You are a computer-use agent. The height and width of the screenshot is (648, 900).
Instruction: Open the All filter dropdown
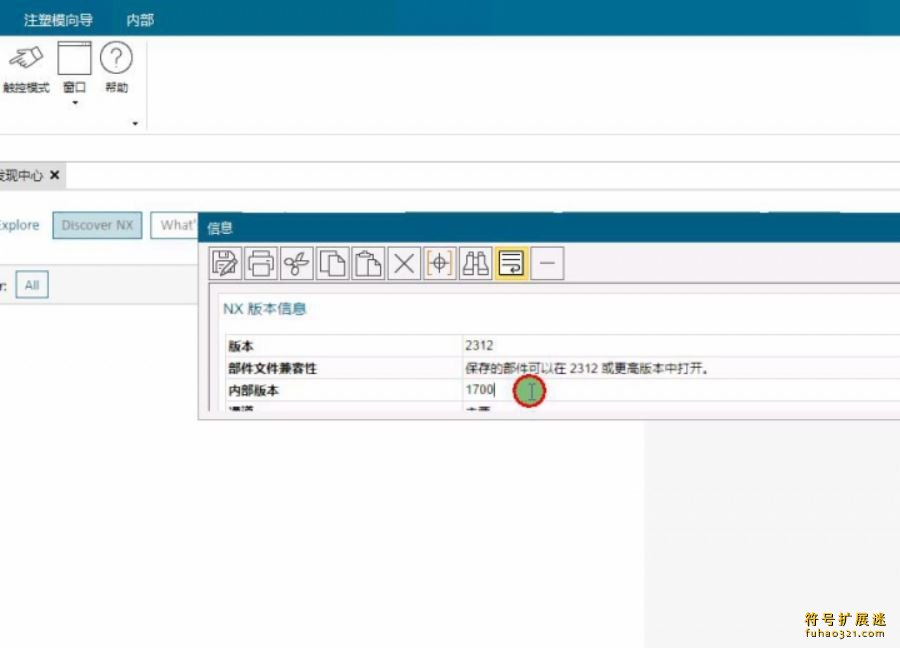[x=31, y=285]
